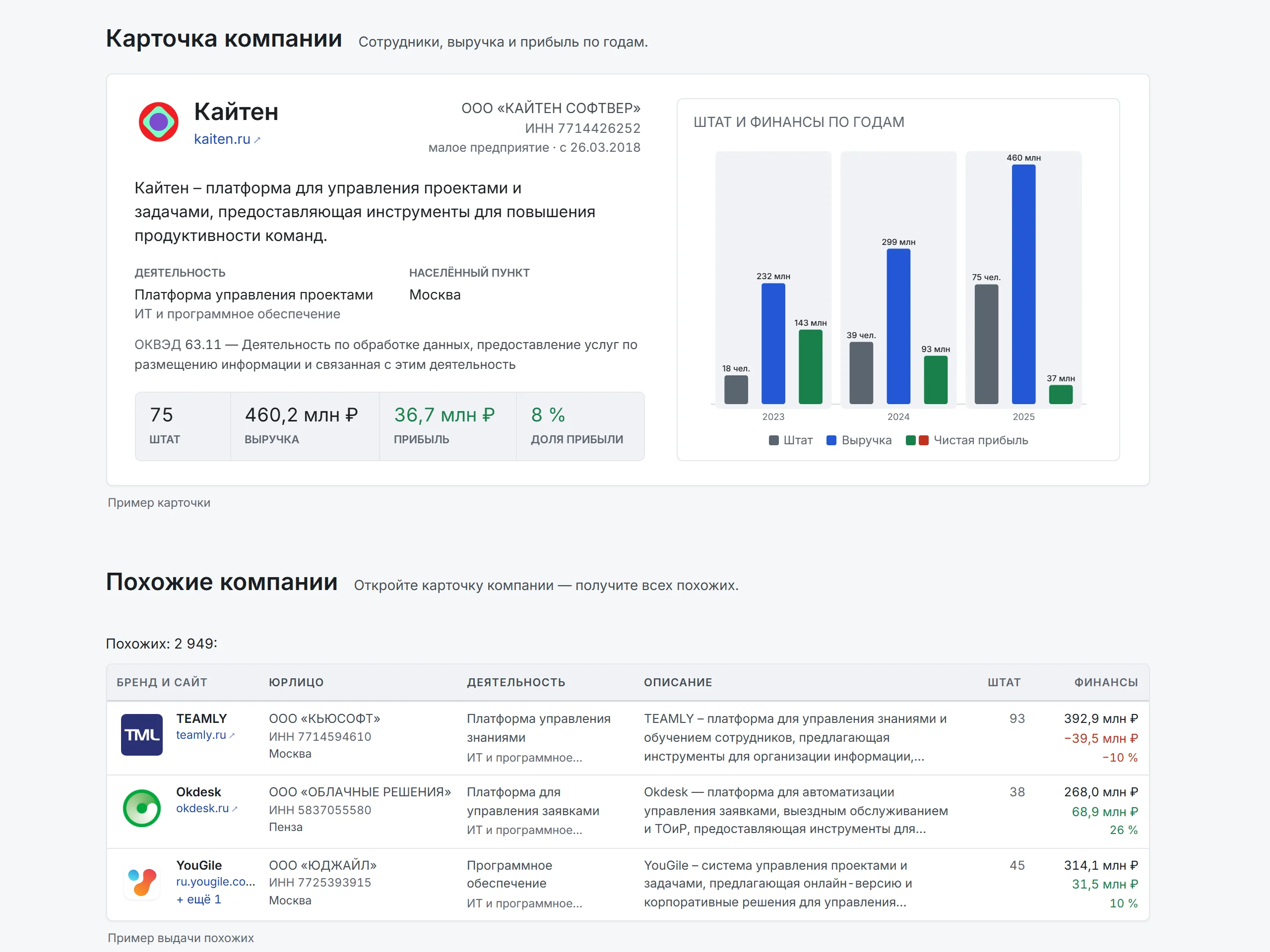Click the 'ШТАТ И ФИНАНСЫ ПО ГОДАМ' chart title
The image size is (1270, 952).
click(x=799, y=122)
